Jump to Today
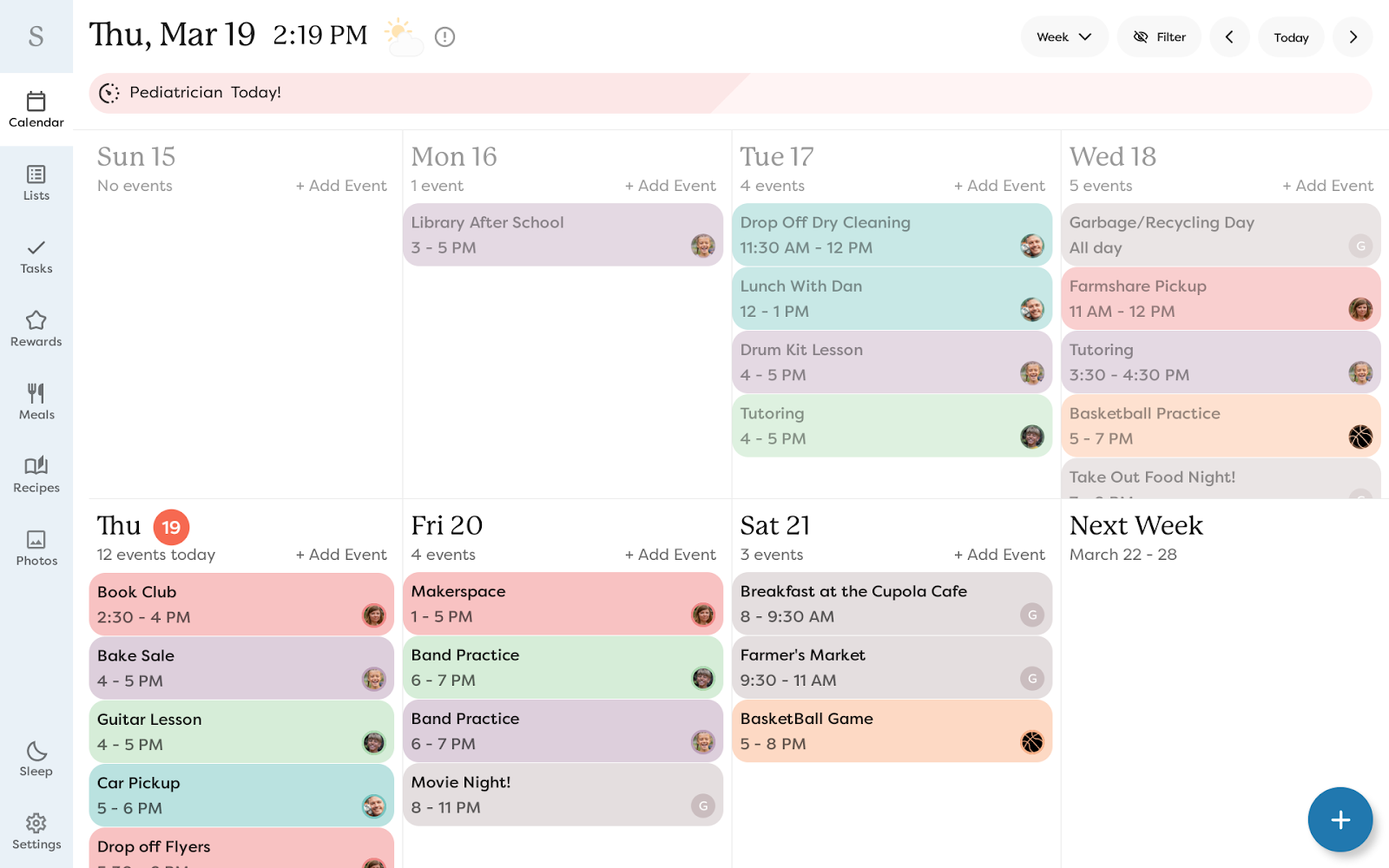Viewport: 1389px width, 868px height. [1290, 37]
